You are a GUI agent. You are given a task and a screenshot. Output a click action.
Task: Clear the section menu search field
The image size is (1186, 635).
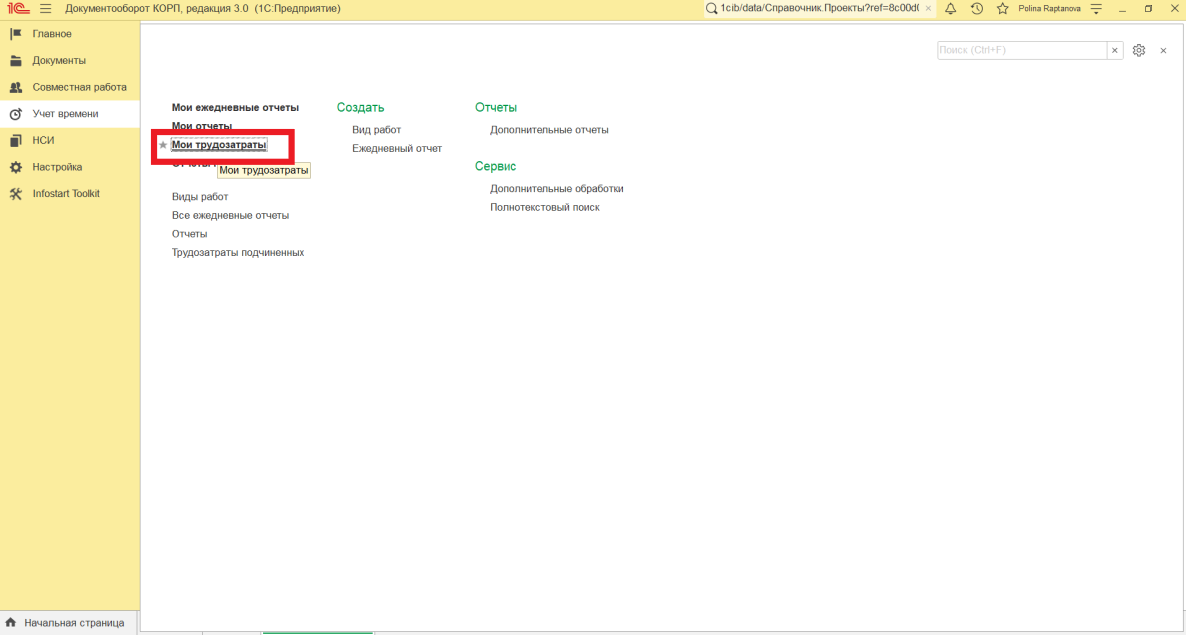[1115, 50]
